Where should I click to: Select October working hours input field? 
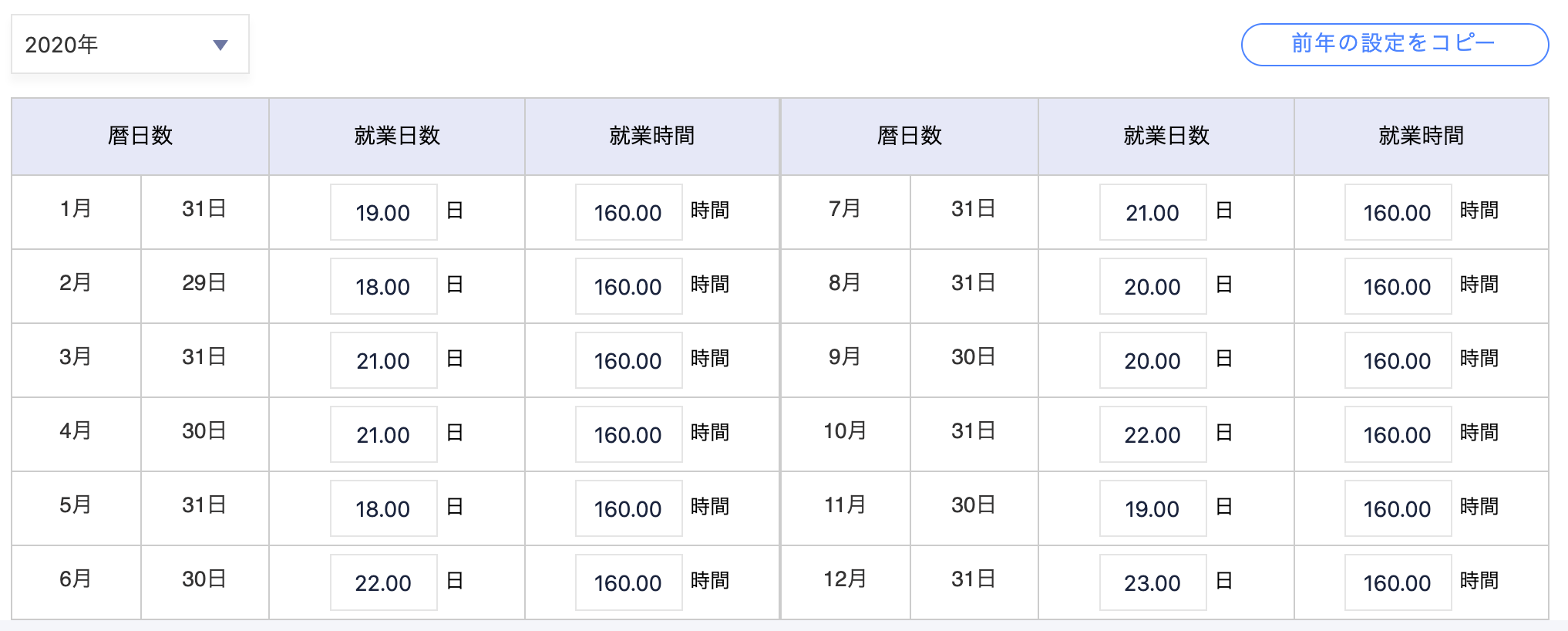tap(1398, 434)
